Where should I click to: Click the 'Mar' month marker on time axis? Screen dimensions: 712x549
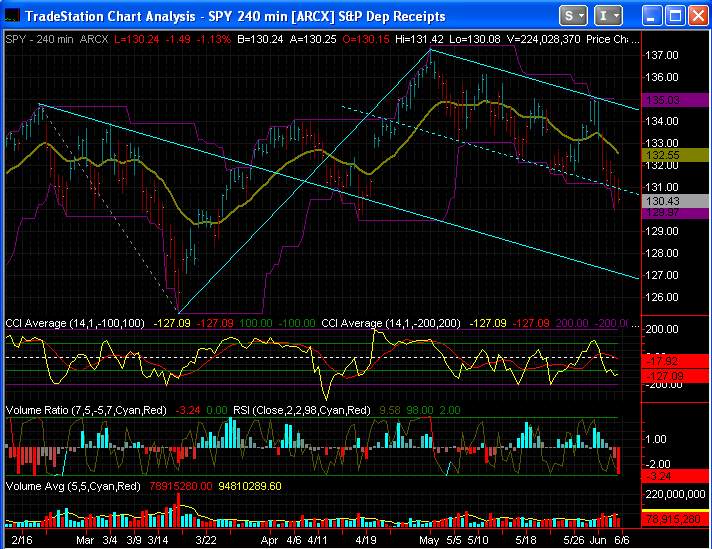(x=85, y=540)
